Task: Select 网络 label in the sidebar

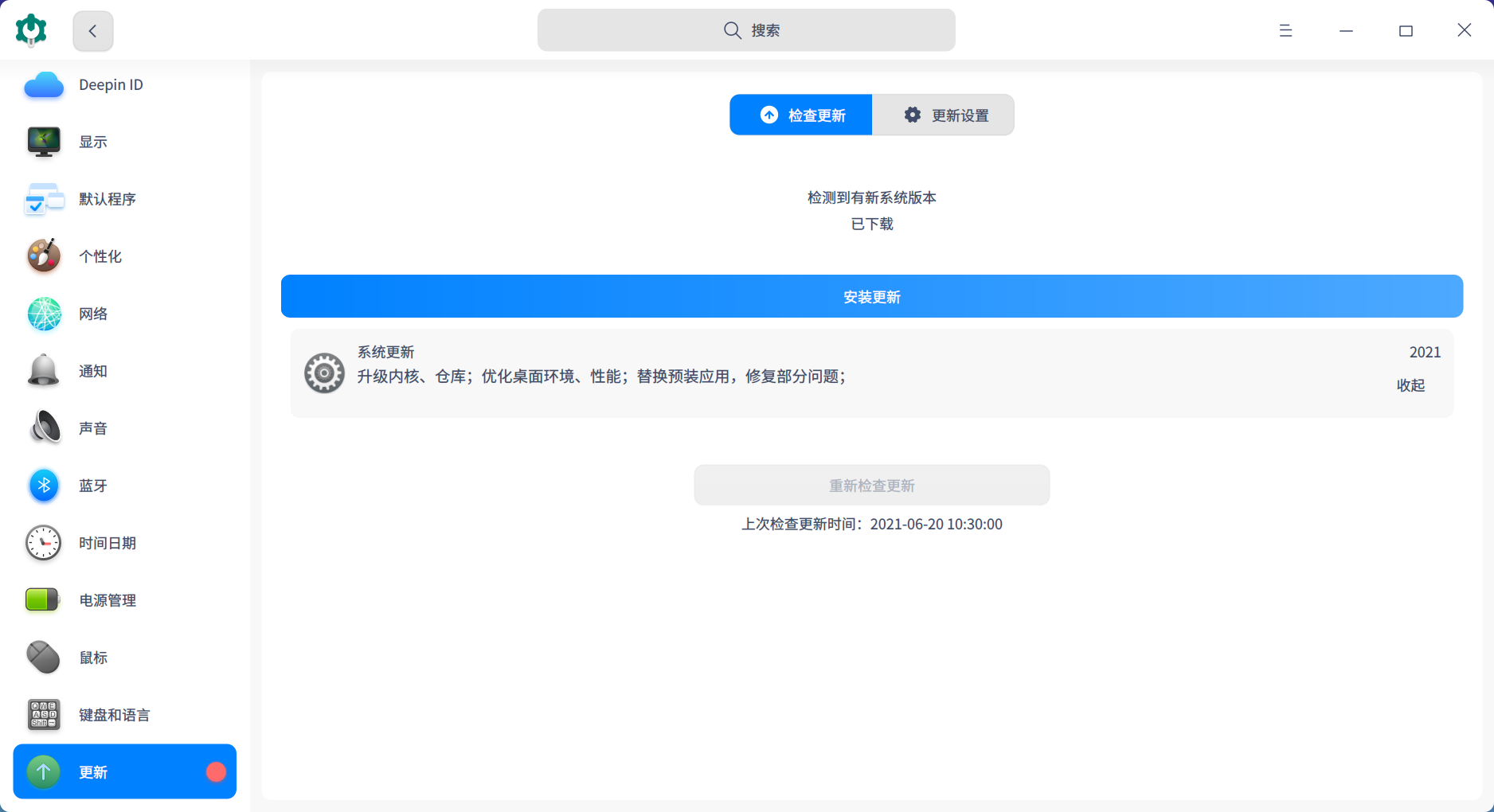Action: click(93, 314)
